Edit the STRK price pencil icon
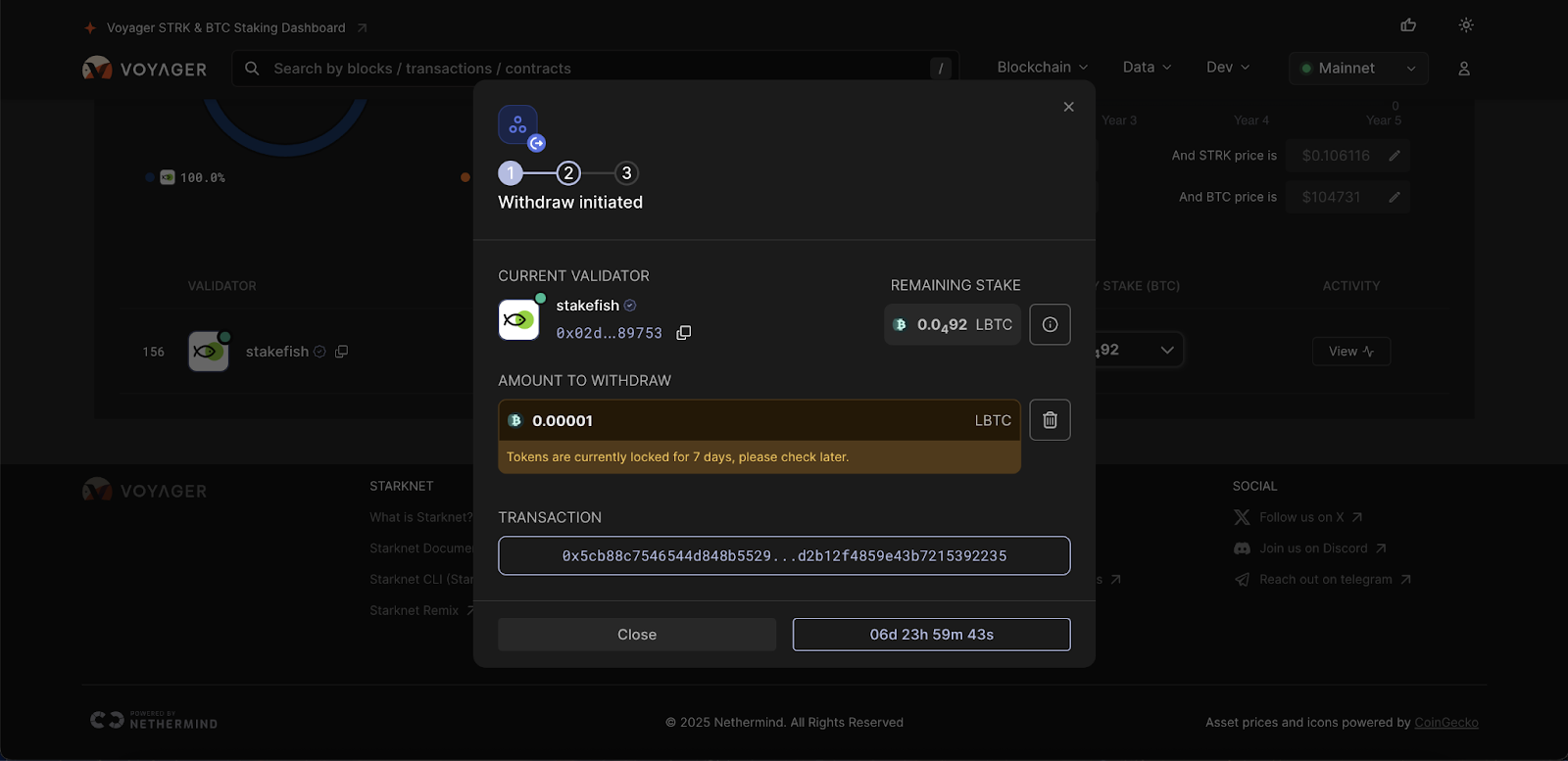Viewport: 1568px width, 761px height. 1395,156
